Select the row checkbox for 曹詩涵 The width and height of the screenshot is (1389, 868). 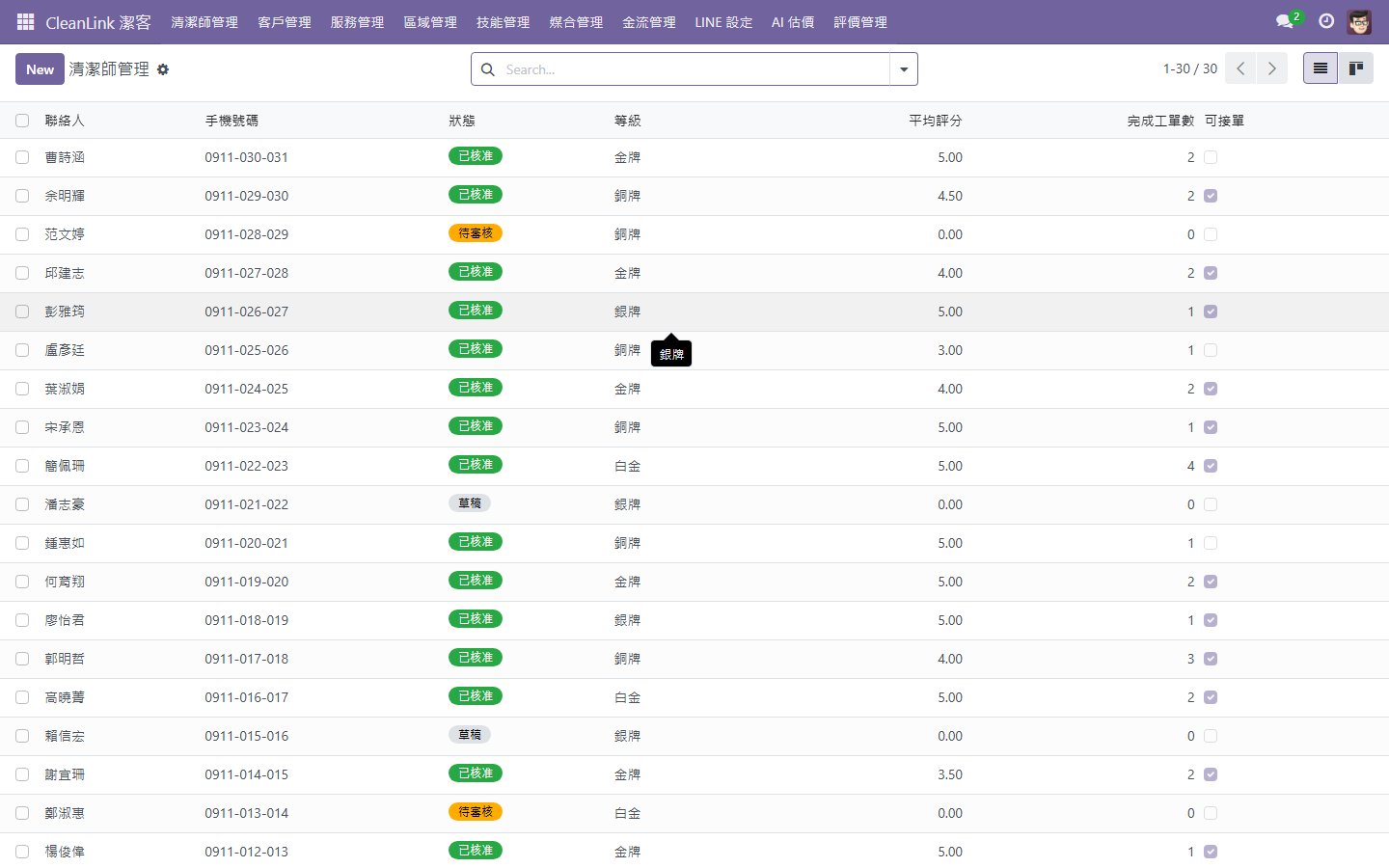(x=22, y=157)
